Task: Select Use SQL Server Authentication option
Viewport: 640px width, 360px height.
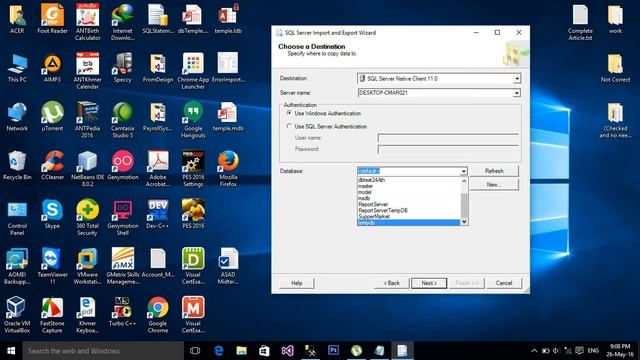Action: [289, 126]
